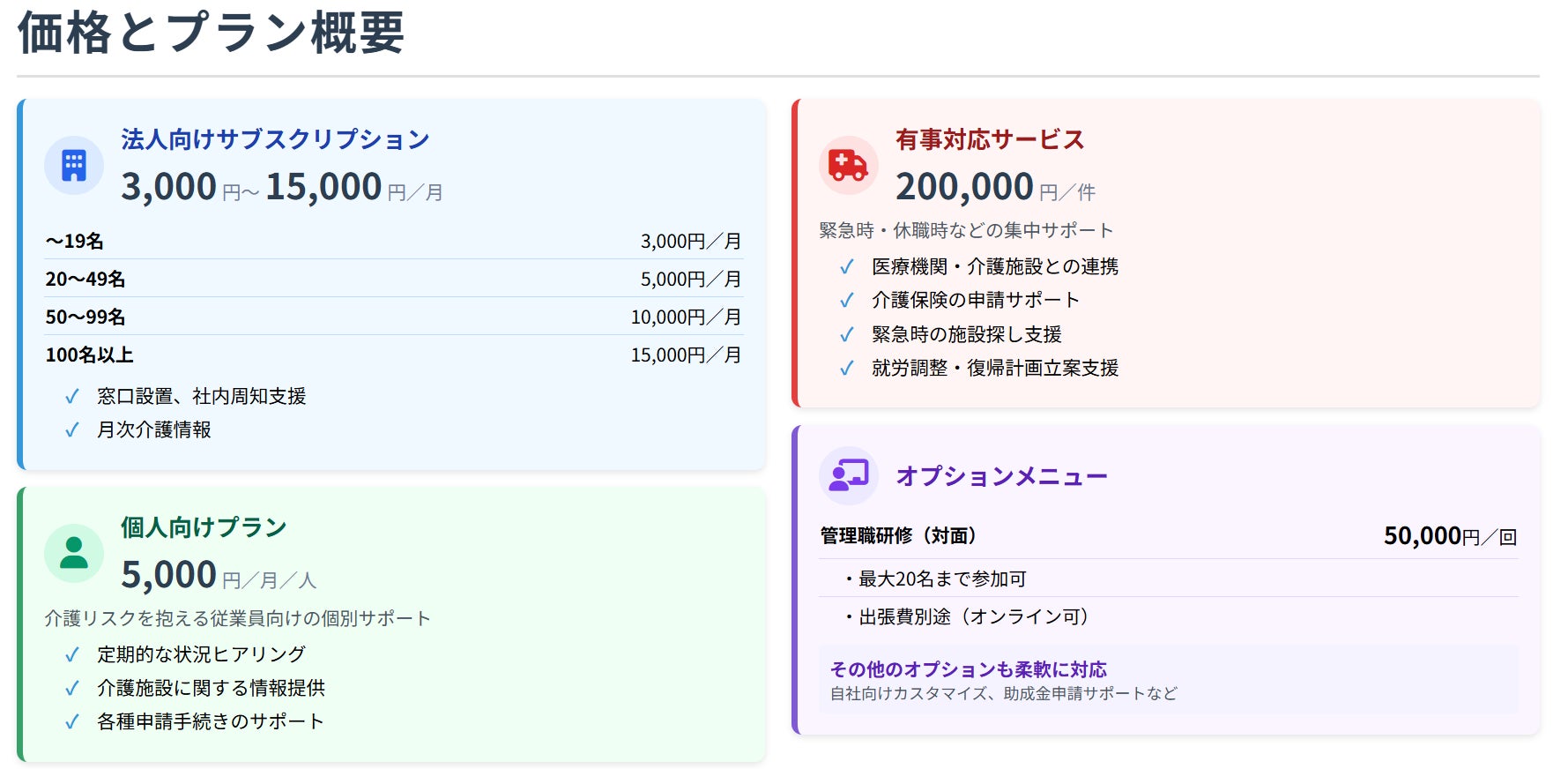Image resolution: width=1568 pixels, height=769 pixels.
Task: Click checkmark beside 定期的な状況ヒアリング
Action: pos(72,655)
